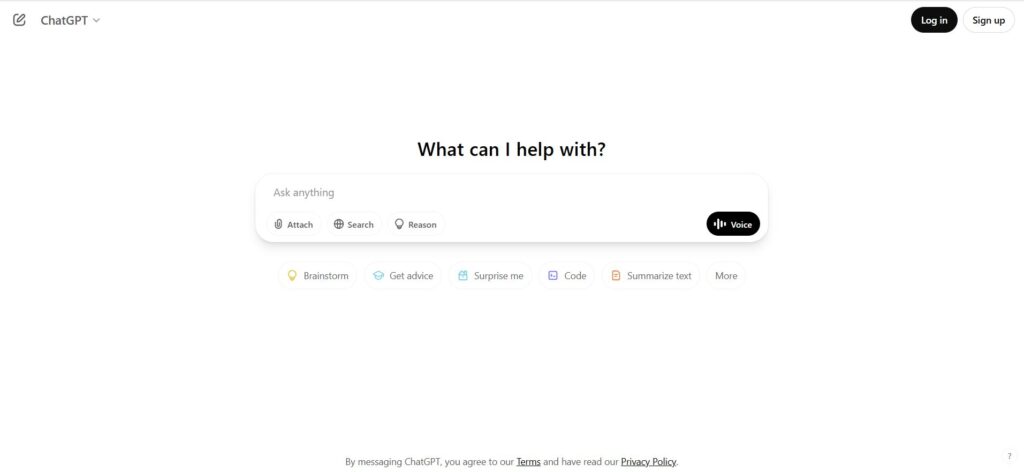Image resolution: width=1024 pixels, height=472 pixels.
Task: Click the question mark help icon
Action: 1009,456
